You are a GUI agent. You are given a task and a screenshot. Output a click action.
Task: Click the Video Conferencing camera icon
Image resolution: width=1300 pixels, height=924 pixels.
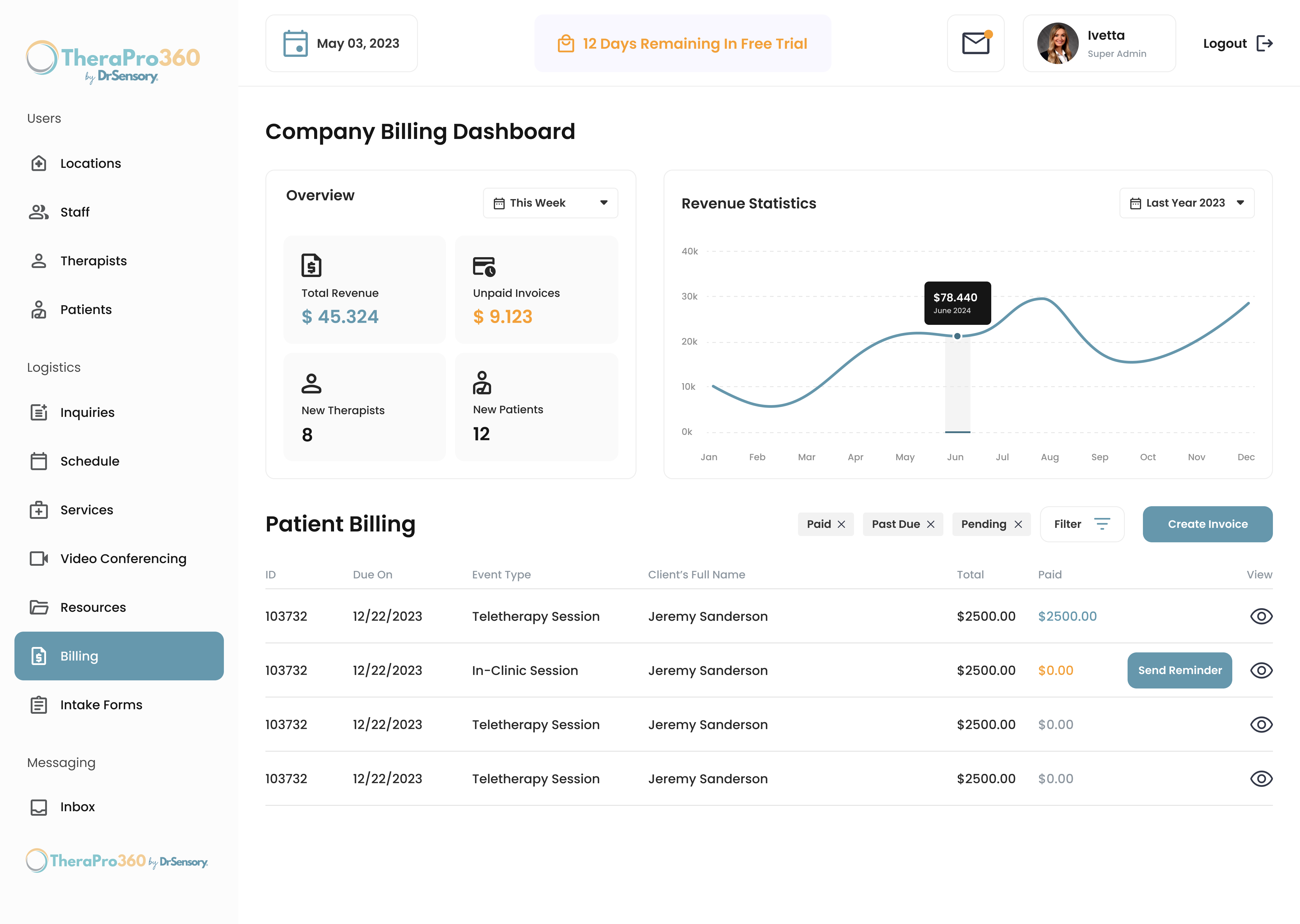pos(39,559)
